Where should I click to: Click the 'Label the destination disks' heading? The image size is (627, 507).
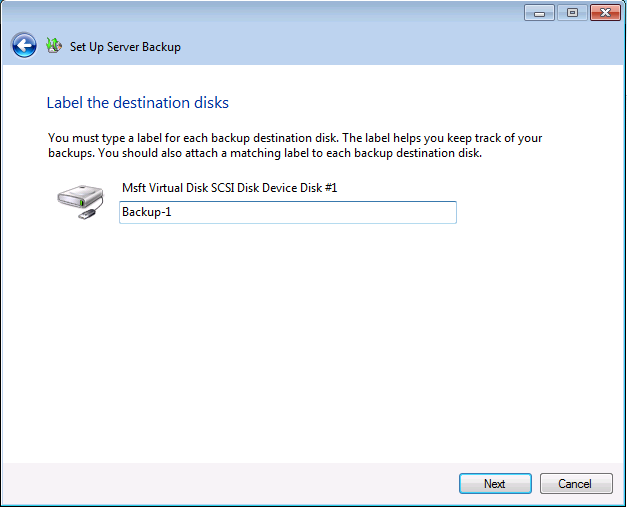coord(138,103)
